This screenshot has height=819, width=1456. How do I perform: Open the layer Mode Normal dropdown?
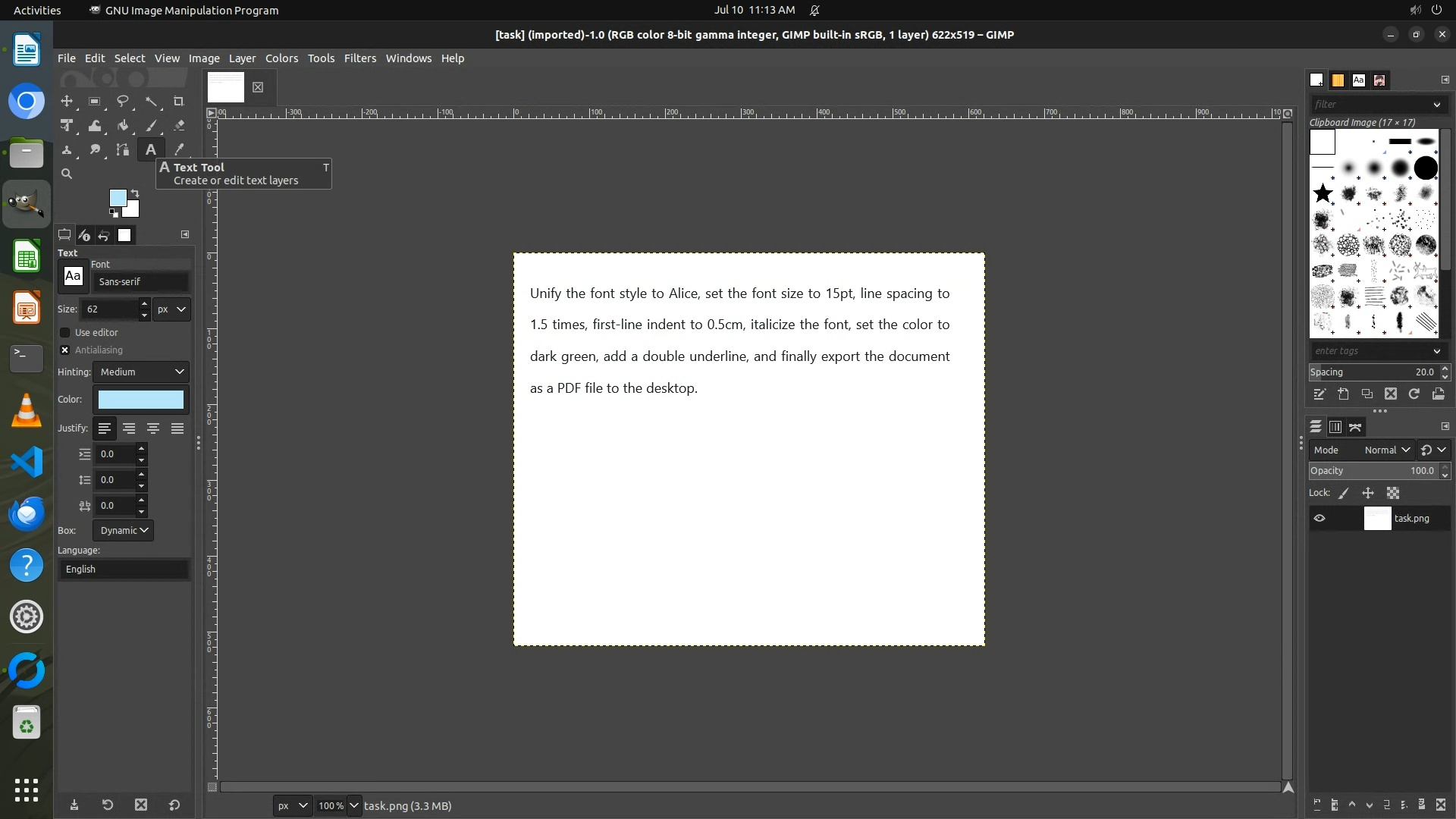pyautogui.click(x=1385, y=450)
